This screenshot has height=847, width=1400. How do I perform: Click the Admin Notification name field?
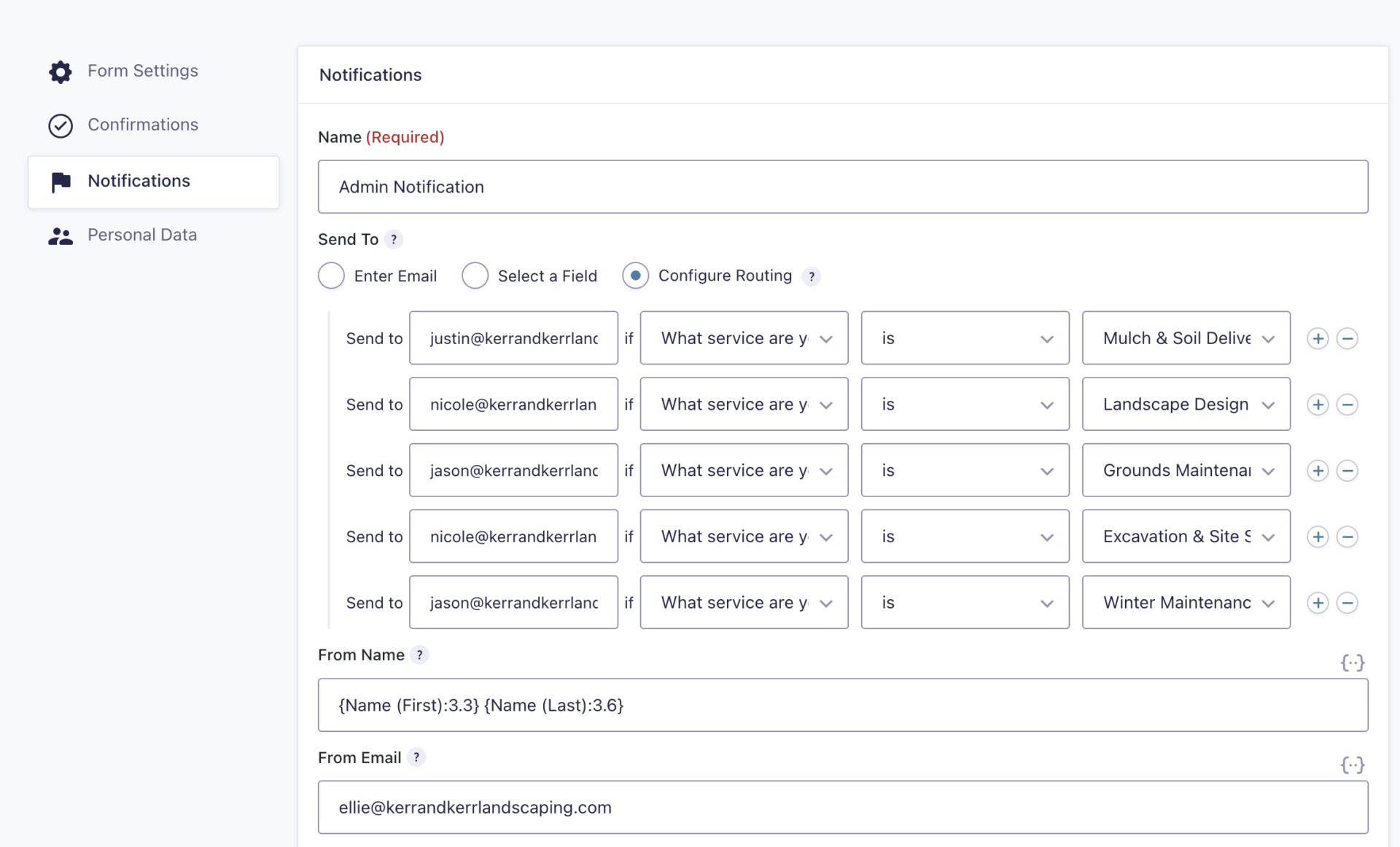point(842,187)
